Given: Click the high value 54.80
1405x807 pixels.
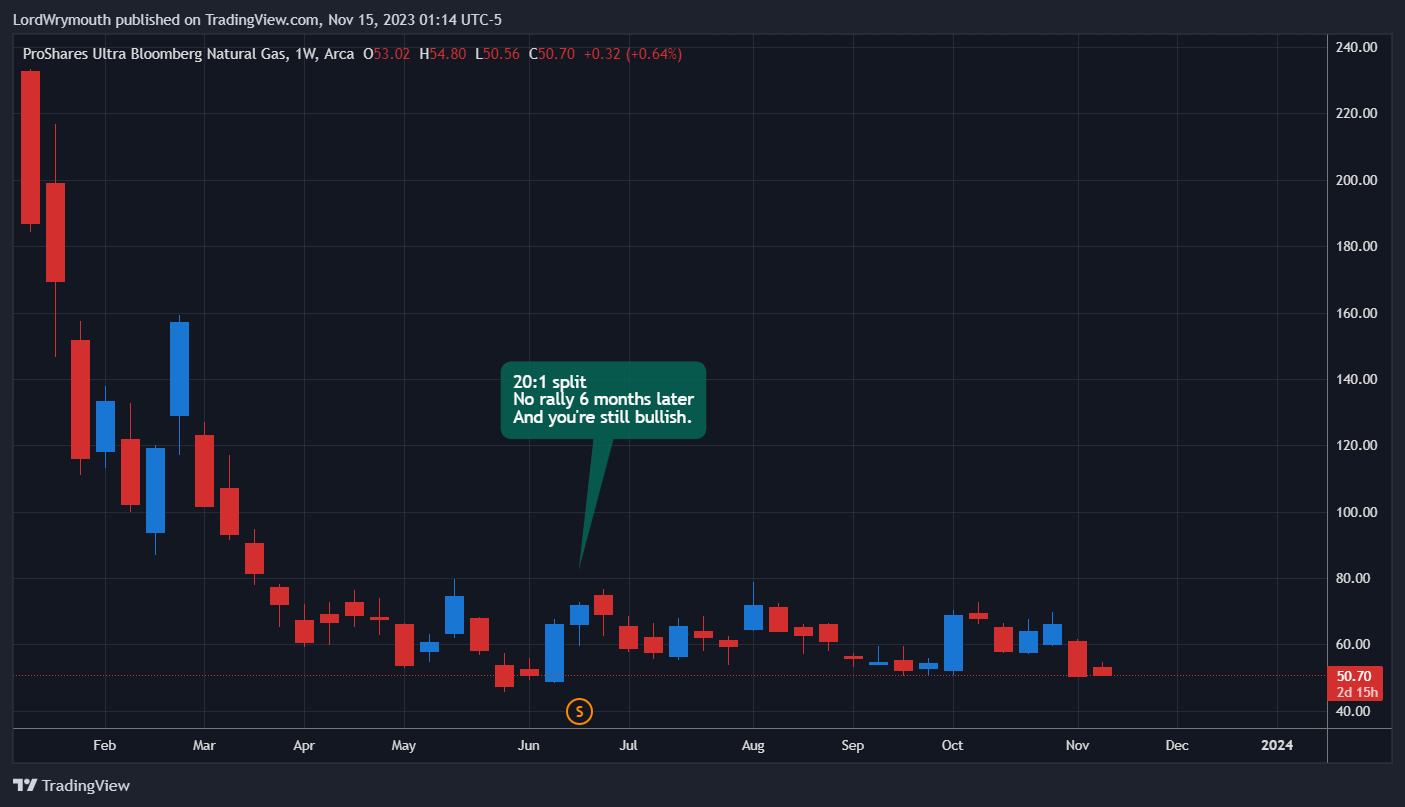Looking at the screenshot, I should pos(447,54).
